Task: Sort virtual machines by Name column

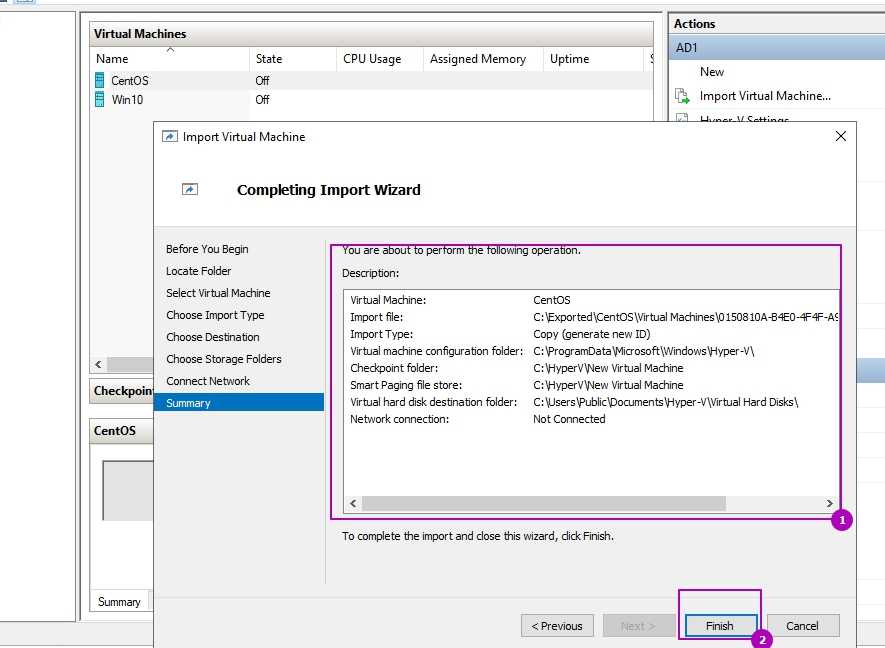Action: (x=112, y=59)
